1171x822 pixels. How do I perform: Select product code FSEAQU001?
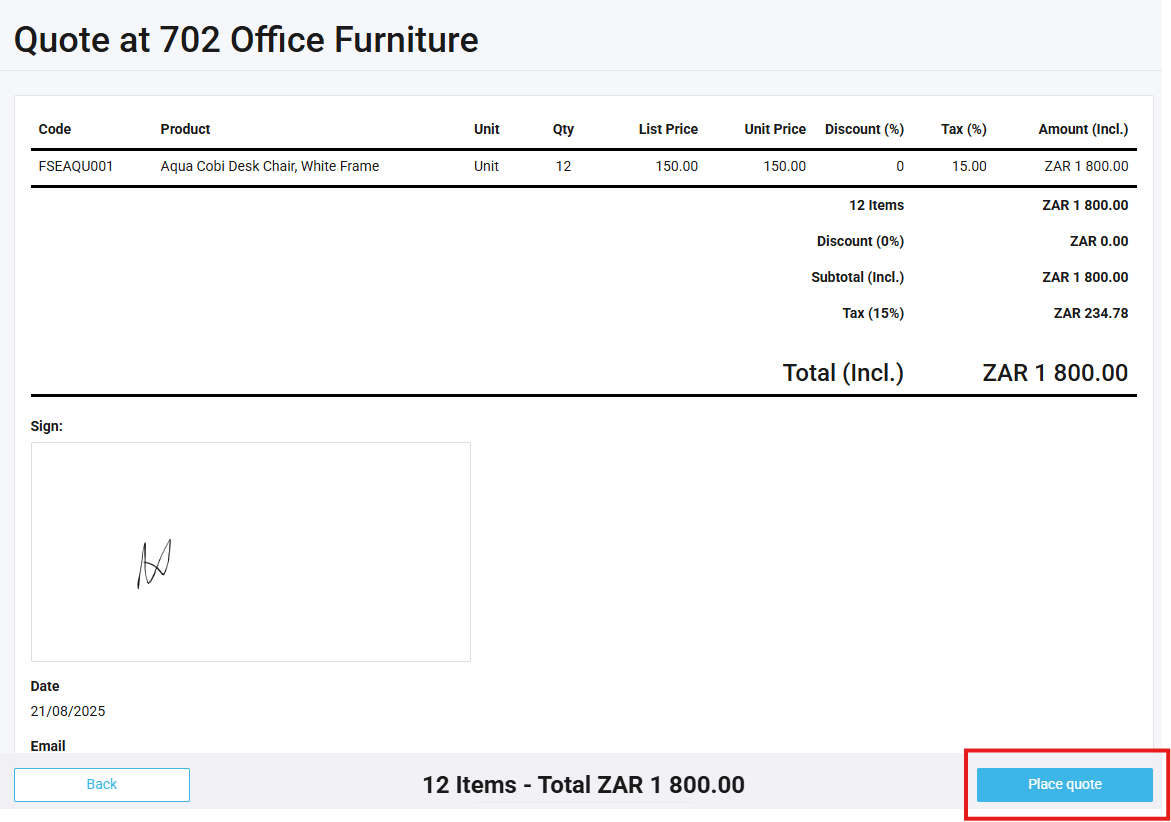point(76,166)
